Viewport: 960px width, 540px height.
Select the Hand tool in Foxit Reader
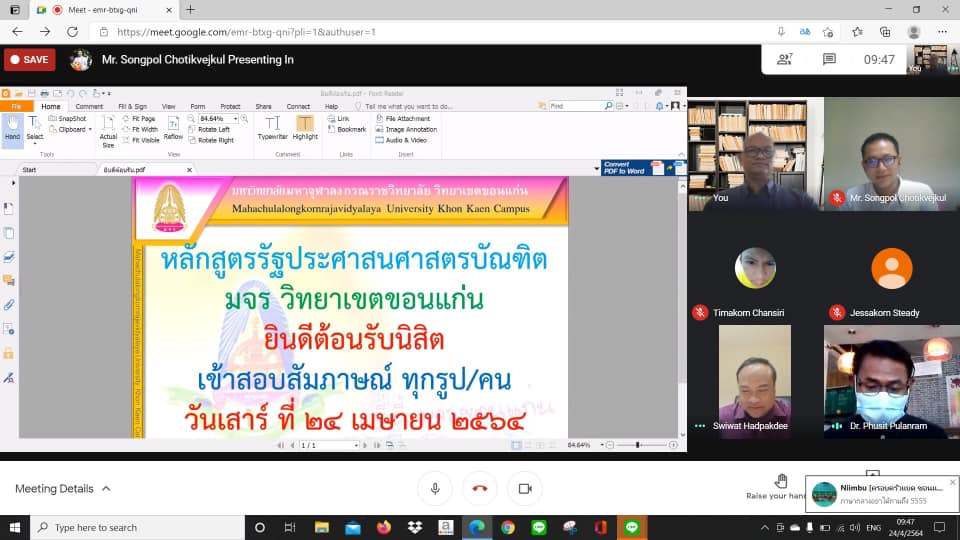pyautogui.click(x=12, y=129)
